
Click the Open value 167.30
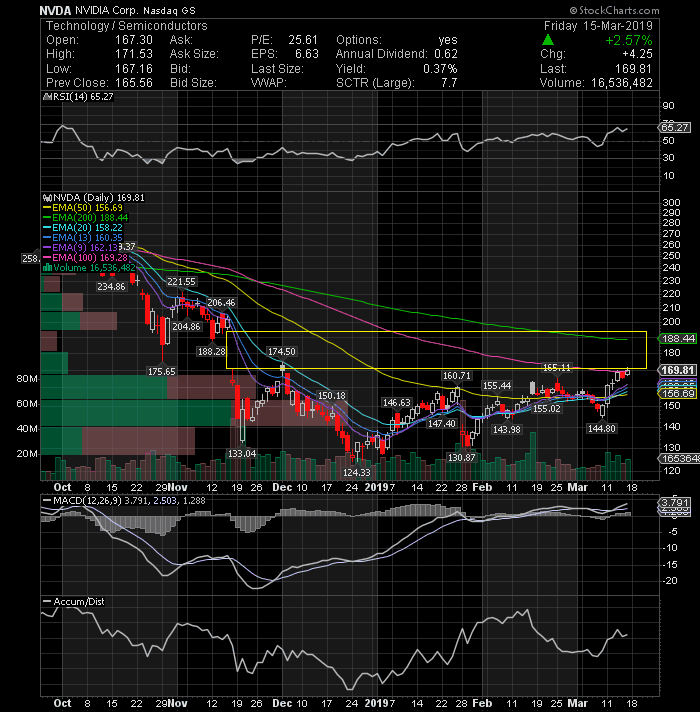133,40
